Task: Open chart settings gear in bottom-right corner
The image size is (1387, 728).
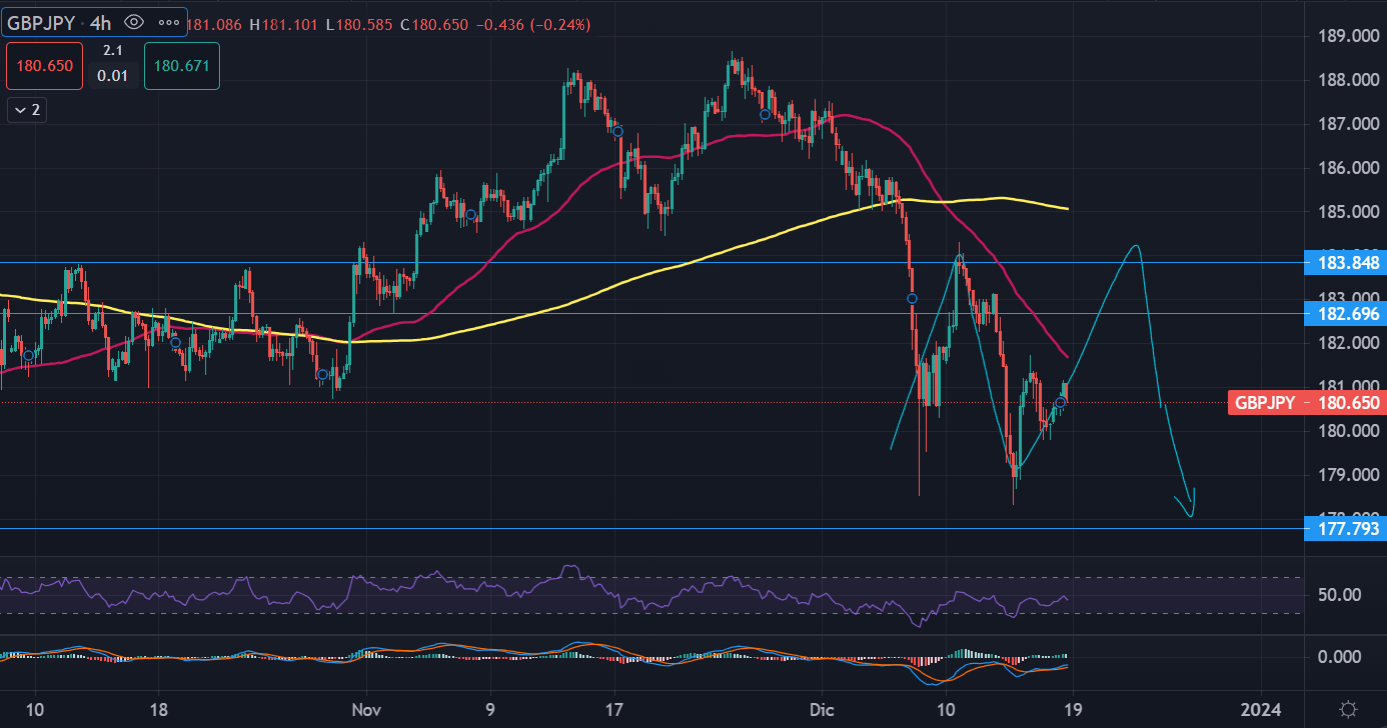Action: [1347, 709]
